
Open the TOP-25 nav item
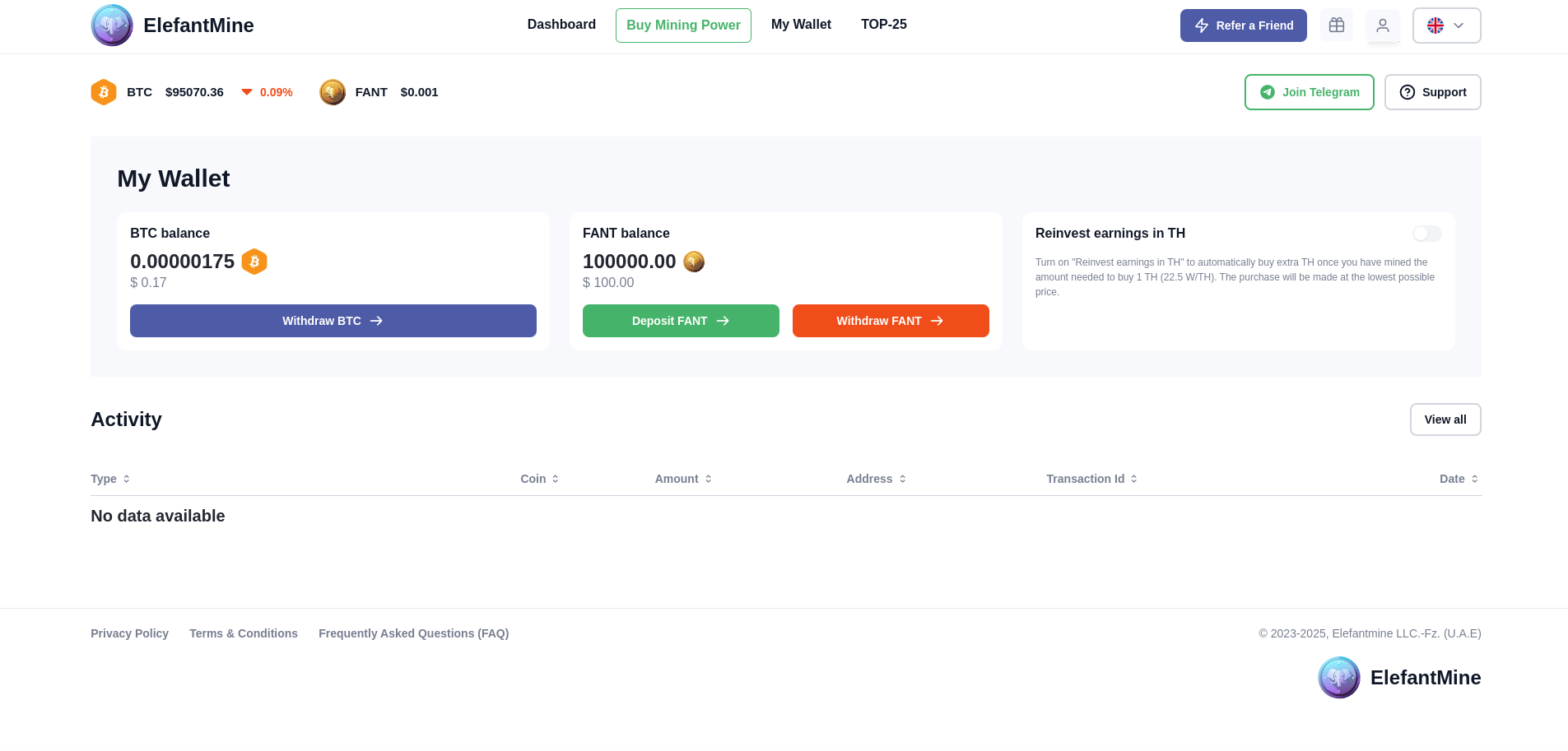[x=884, y=25]
